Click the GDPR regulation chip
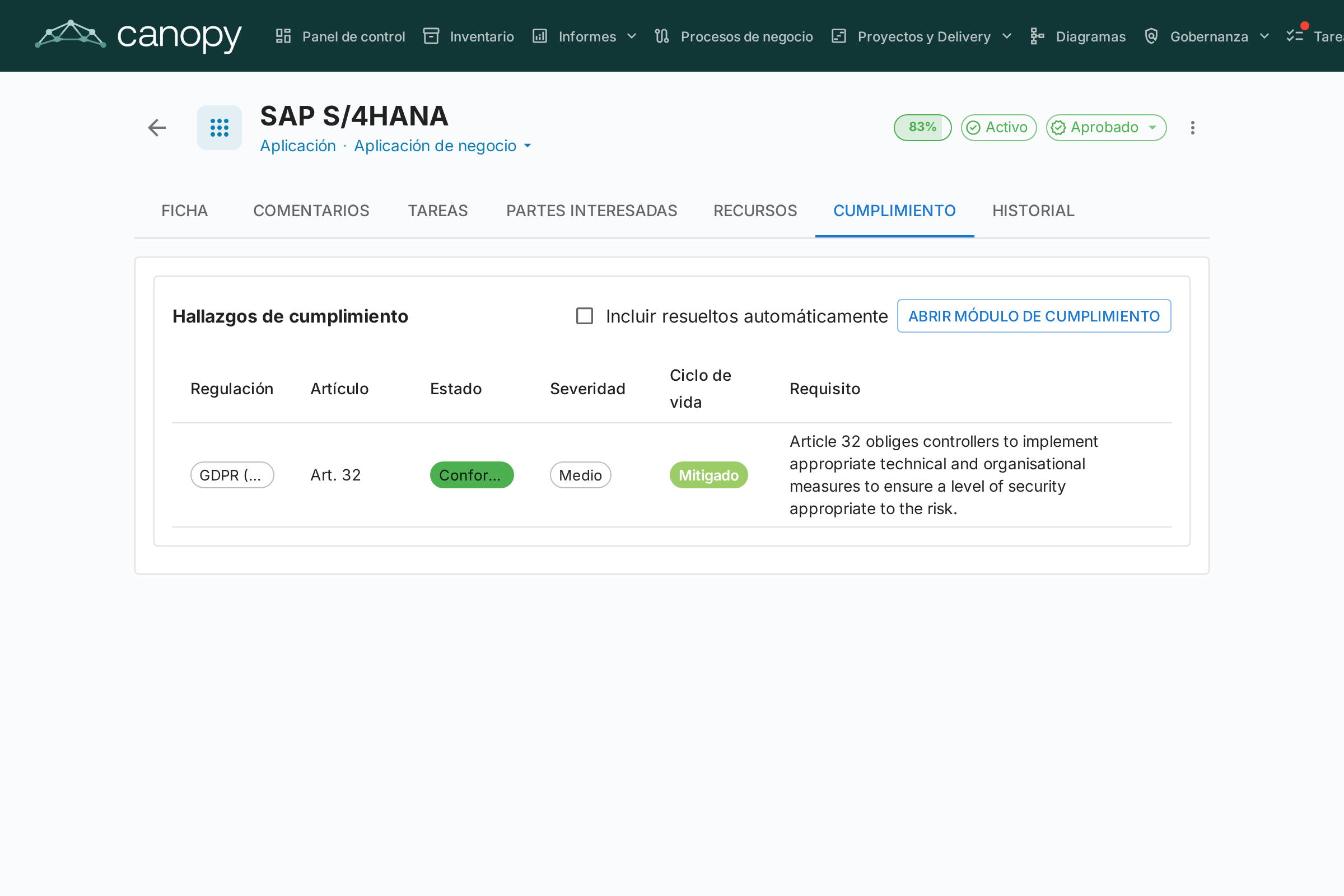Image resolution: width=1344 pixels, height=896 pixels. [x=232, y=475]
